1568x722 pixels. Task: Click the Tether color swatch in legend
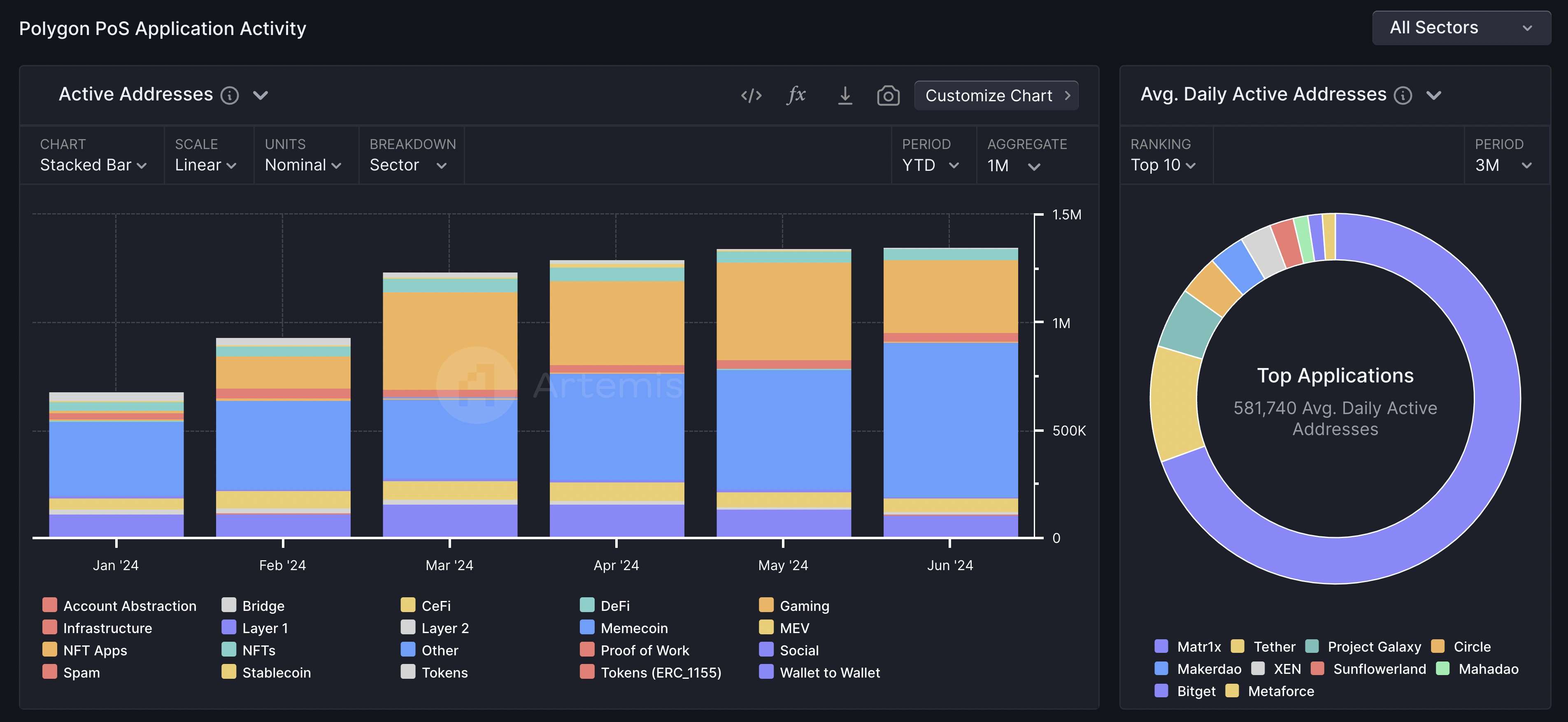pyautogui.click(x=1238, y=646)
